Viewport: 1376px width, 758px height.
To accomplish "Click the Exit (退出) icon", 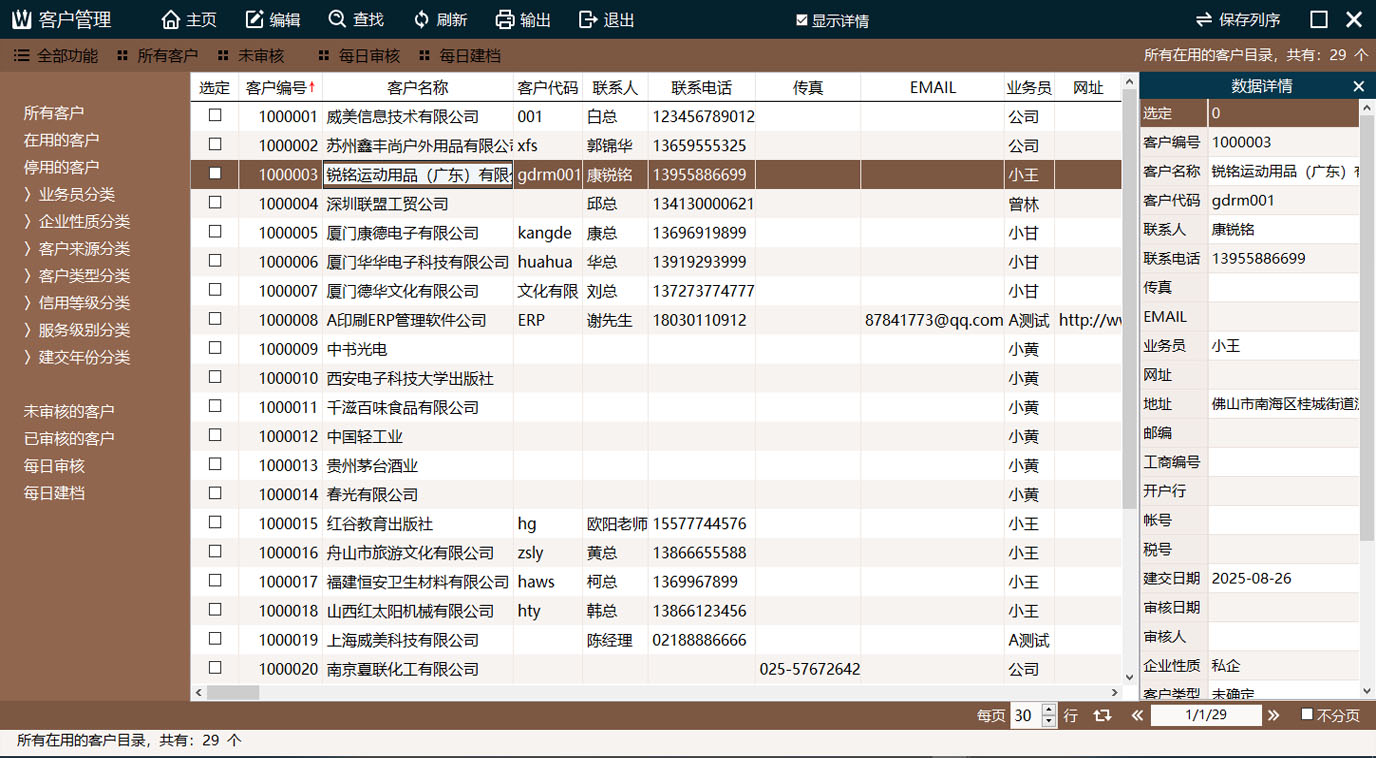I will 588,20.
